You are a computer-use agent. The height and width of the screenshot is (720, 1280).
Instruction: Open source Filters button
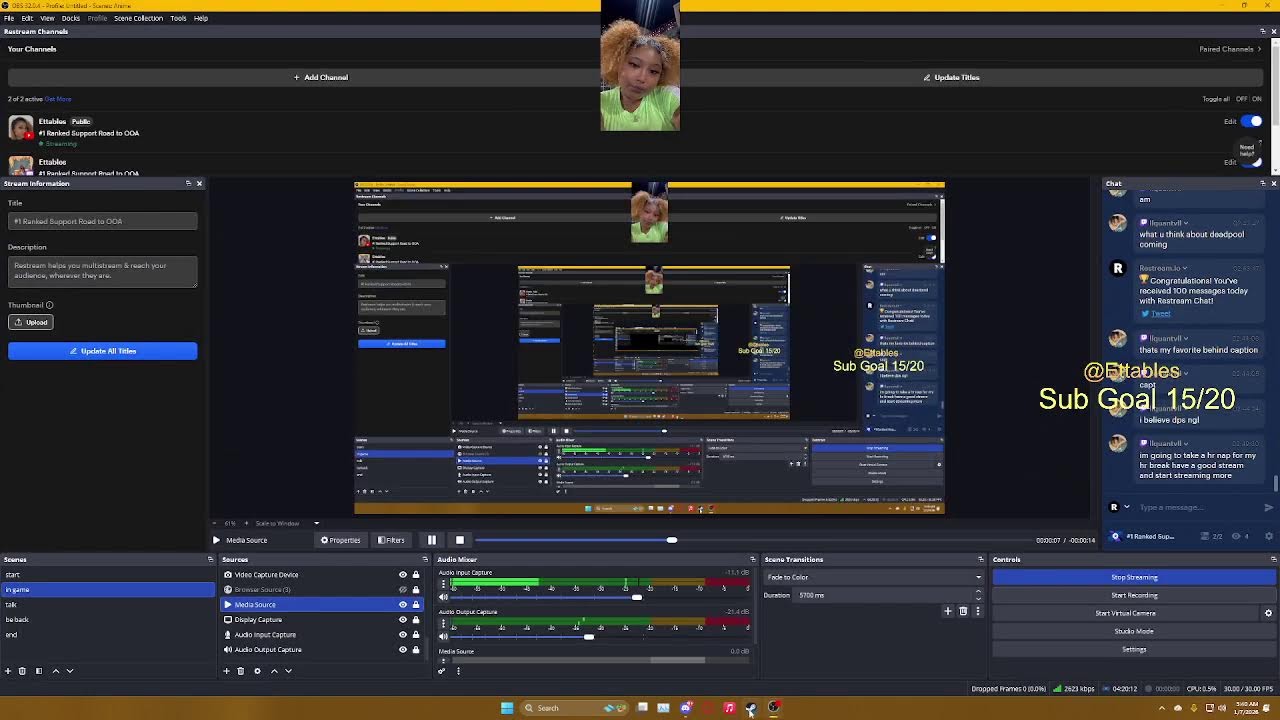(391, 540)
